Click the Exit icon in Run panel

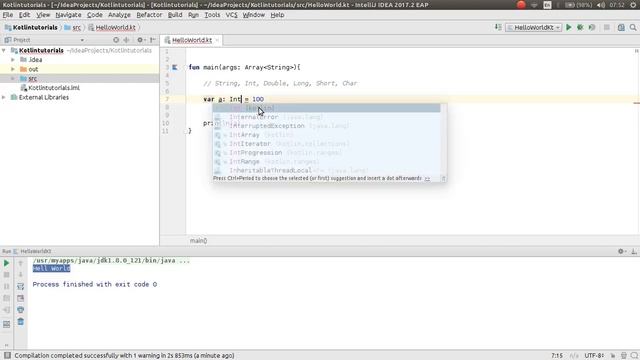coord(7,310)
